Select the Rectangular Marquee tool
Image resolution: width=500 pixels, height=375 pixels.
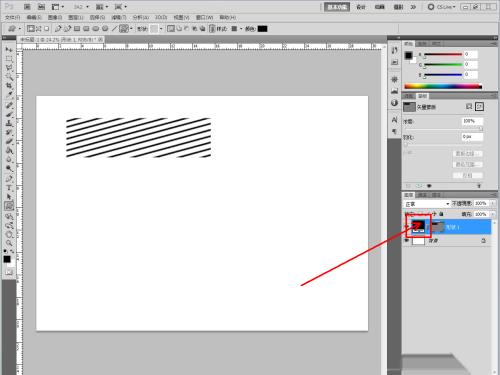[x=9, y=59]
